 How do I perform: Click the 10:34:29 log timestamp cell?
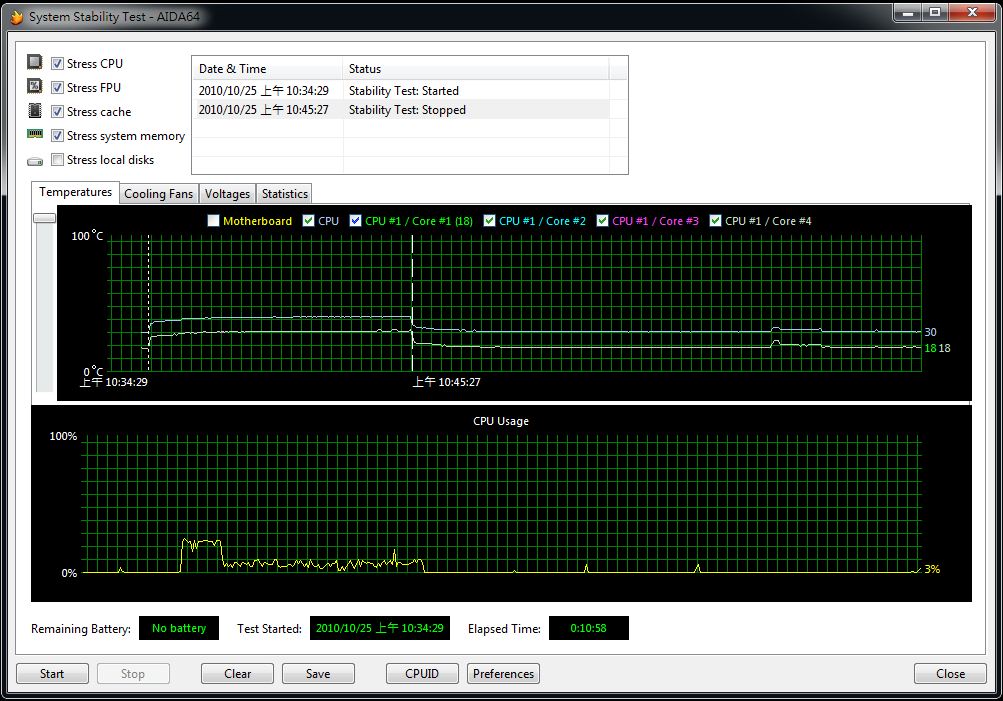[x=264, y=91]
